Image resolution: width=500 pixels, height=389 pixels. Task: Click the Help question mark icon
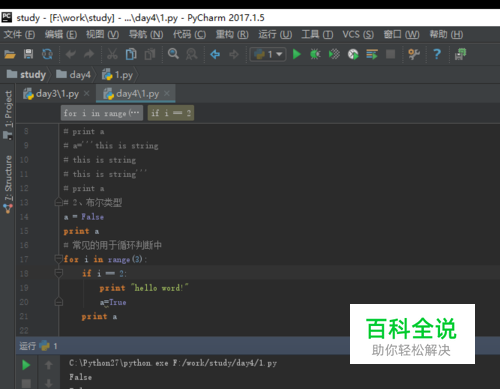[x=437, y=54]
